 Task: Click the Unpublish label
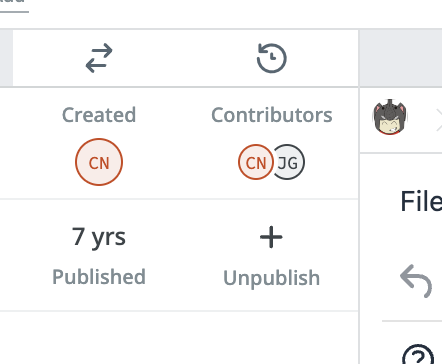point(271,278)
